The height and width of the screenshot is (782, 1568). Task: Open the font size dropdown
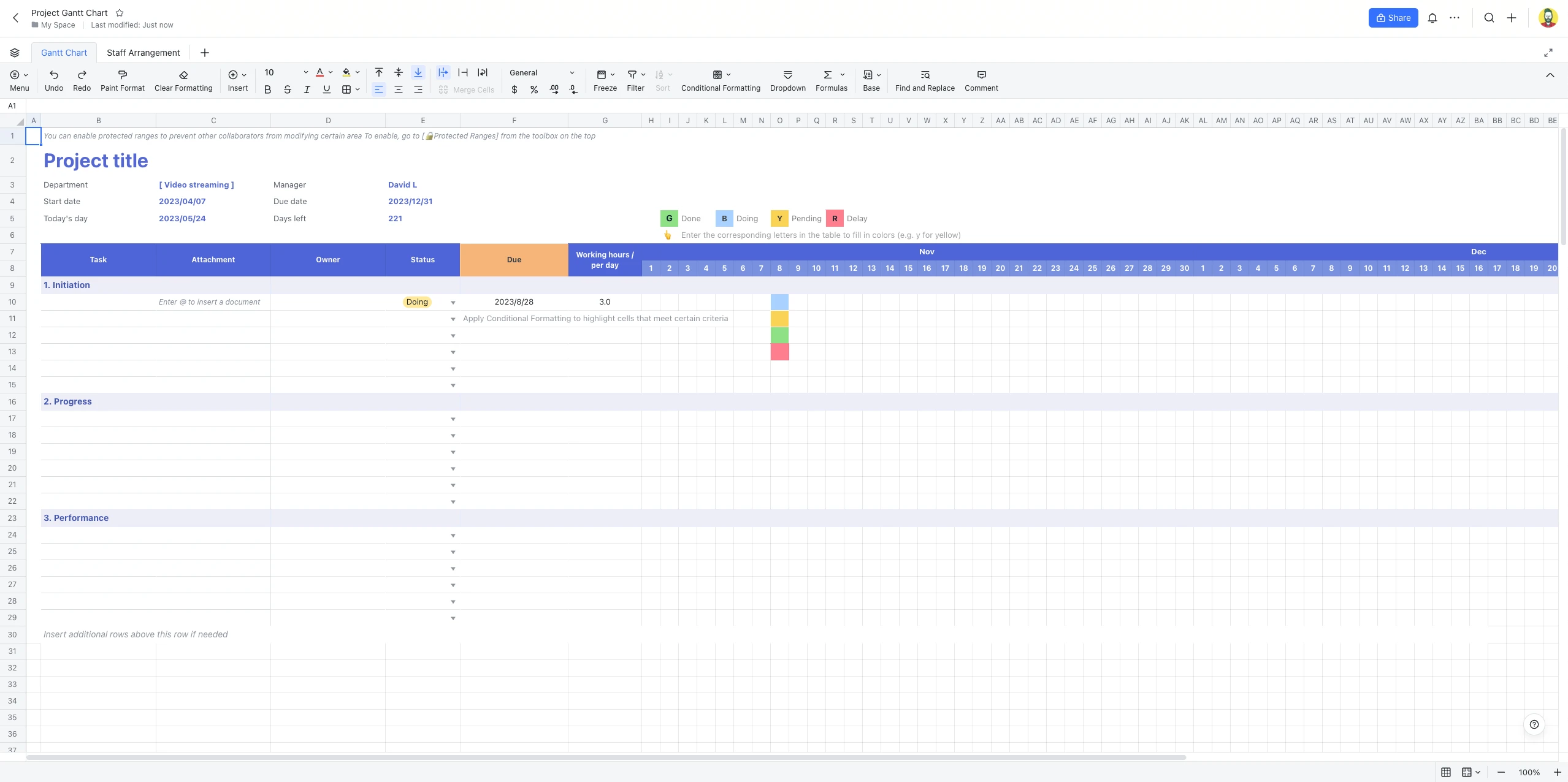pyautogui.click(x=305, y=72)
